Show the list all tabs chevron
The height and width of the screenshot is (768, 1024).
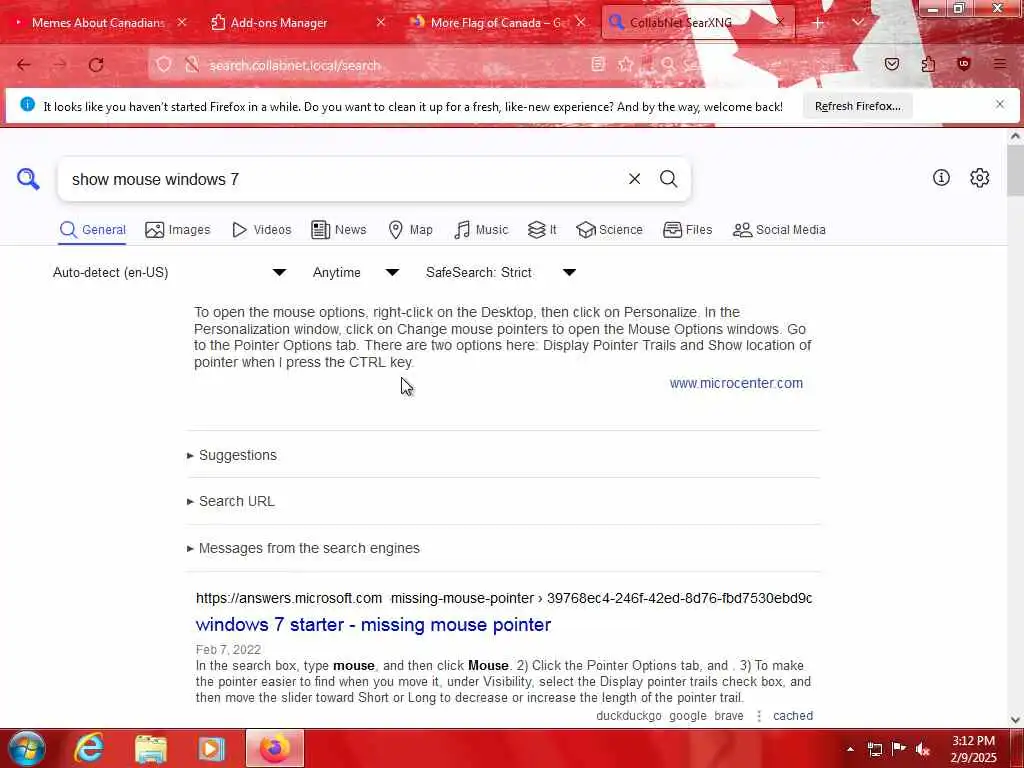point(858,23)
